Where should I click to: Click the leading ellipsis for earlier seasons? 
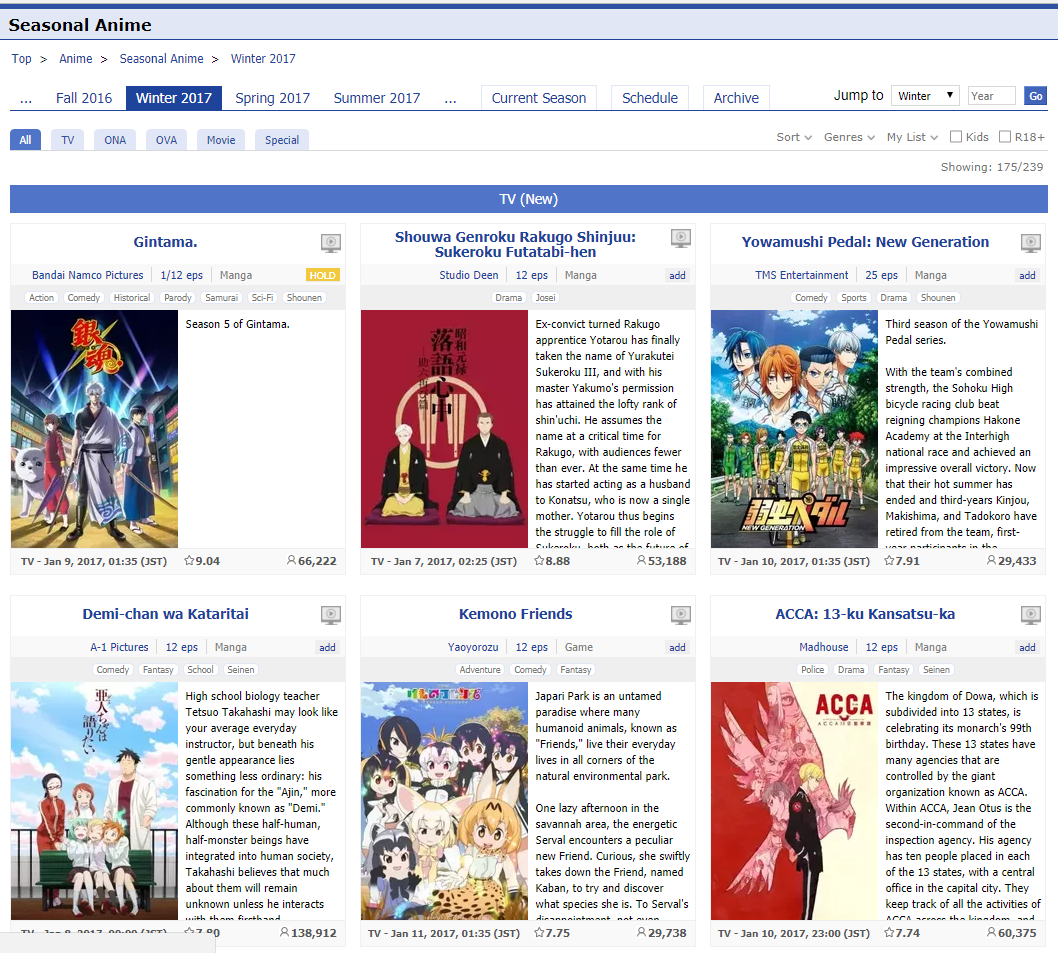[26, 99]
